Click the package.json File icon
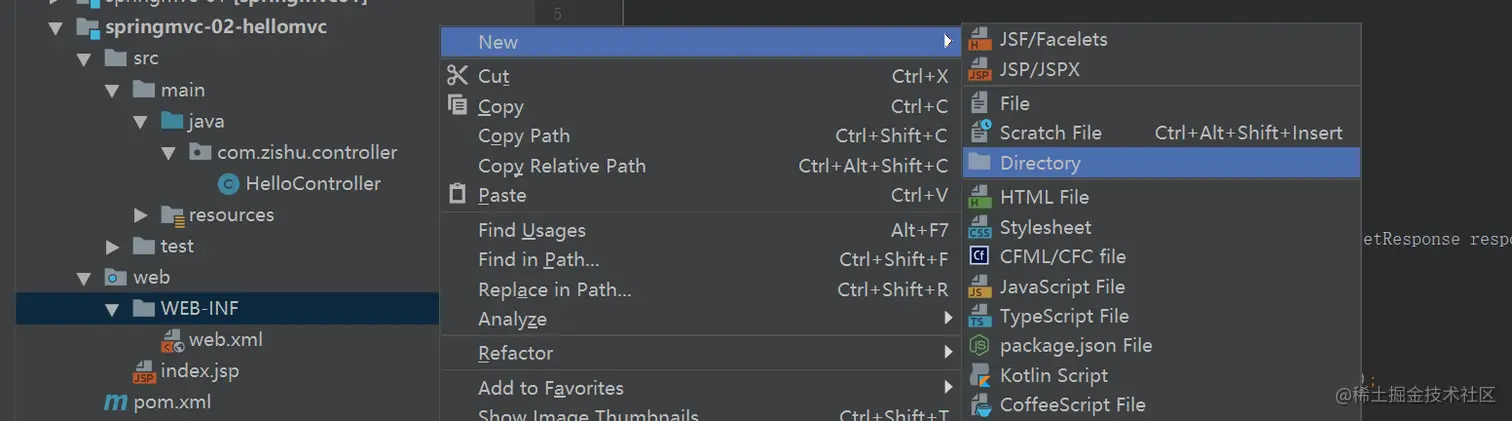This screenshot has width=1512, height=421. point(980,346)
